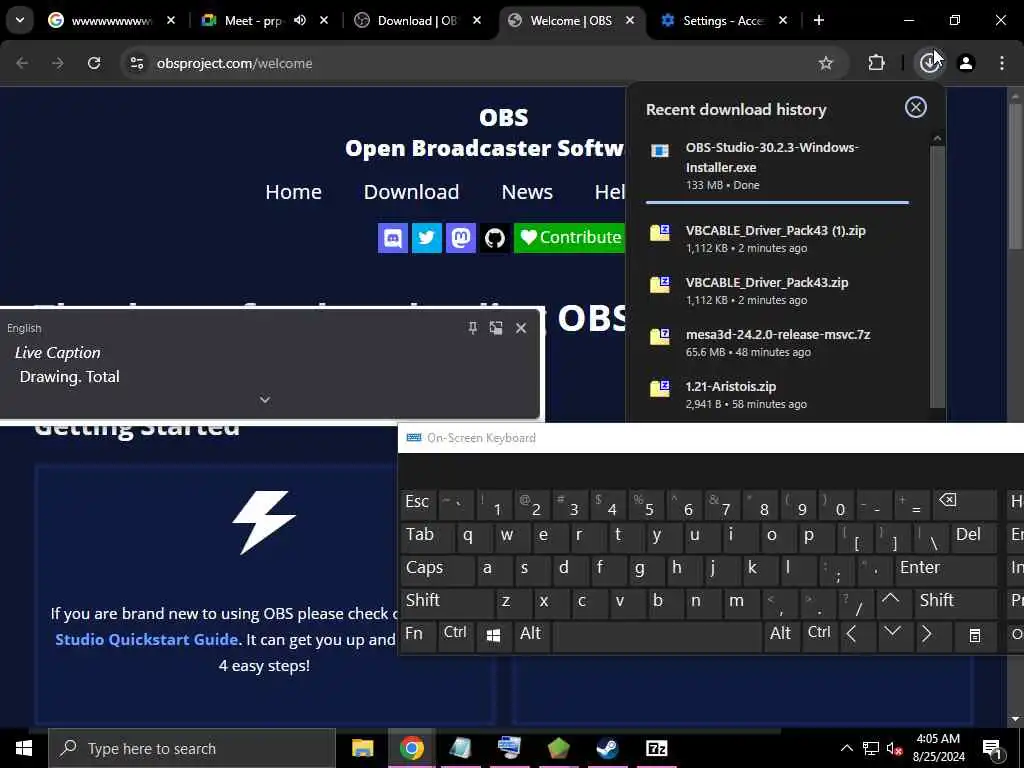
Task: Click Esc key on On-Screen Keyboard
Action: [418, 504]
